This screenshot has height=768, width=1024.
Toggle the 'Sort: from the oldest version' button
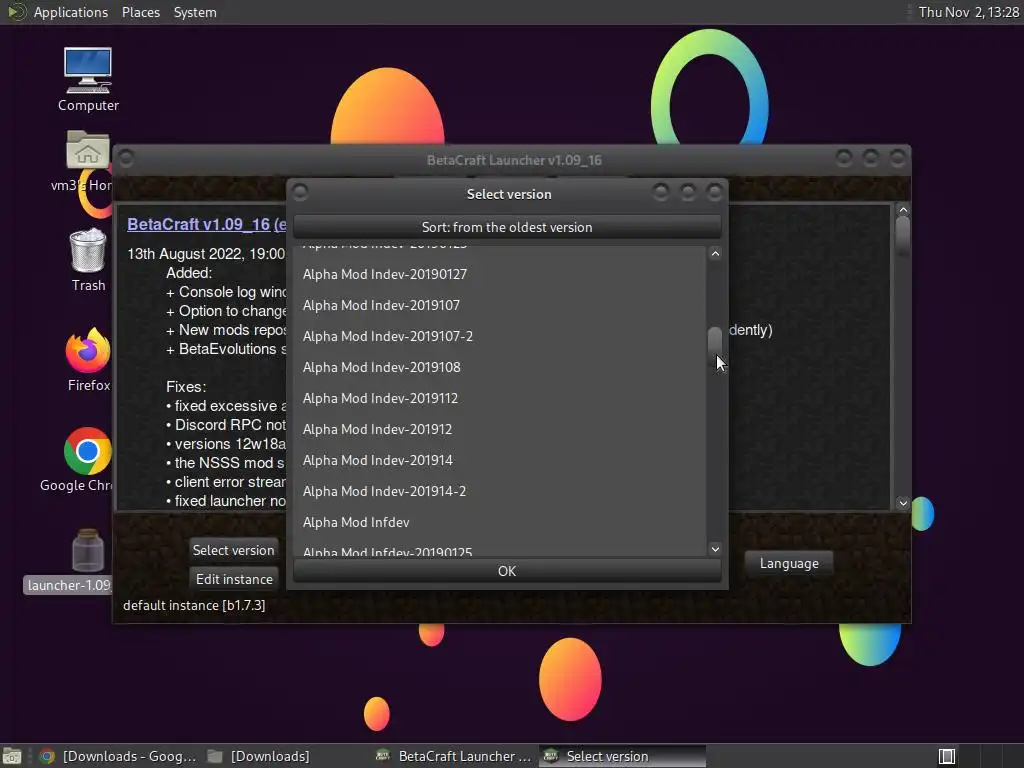(x=507, y=227)
